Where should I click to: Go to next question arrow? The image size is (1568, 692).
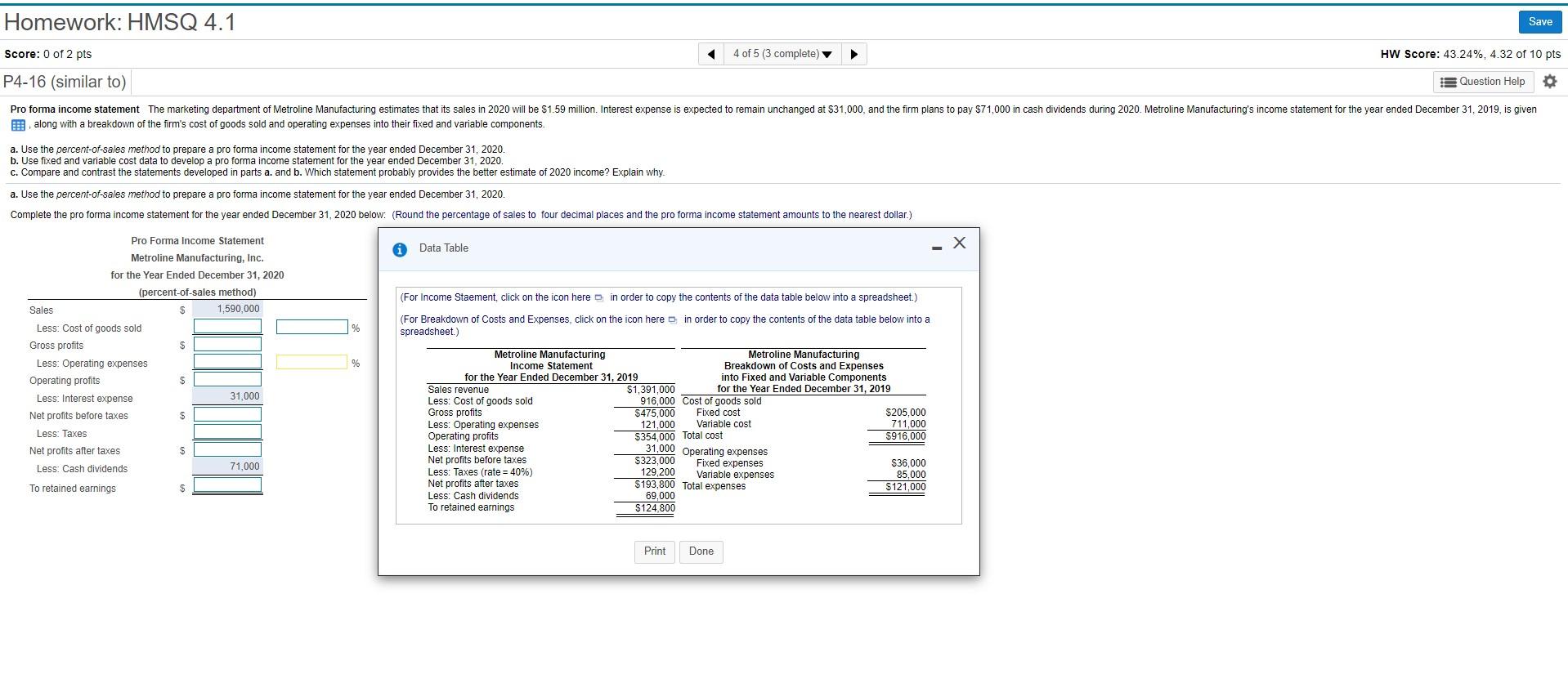pyautogui.click(x=854, y=54)
